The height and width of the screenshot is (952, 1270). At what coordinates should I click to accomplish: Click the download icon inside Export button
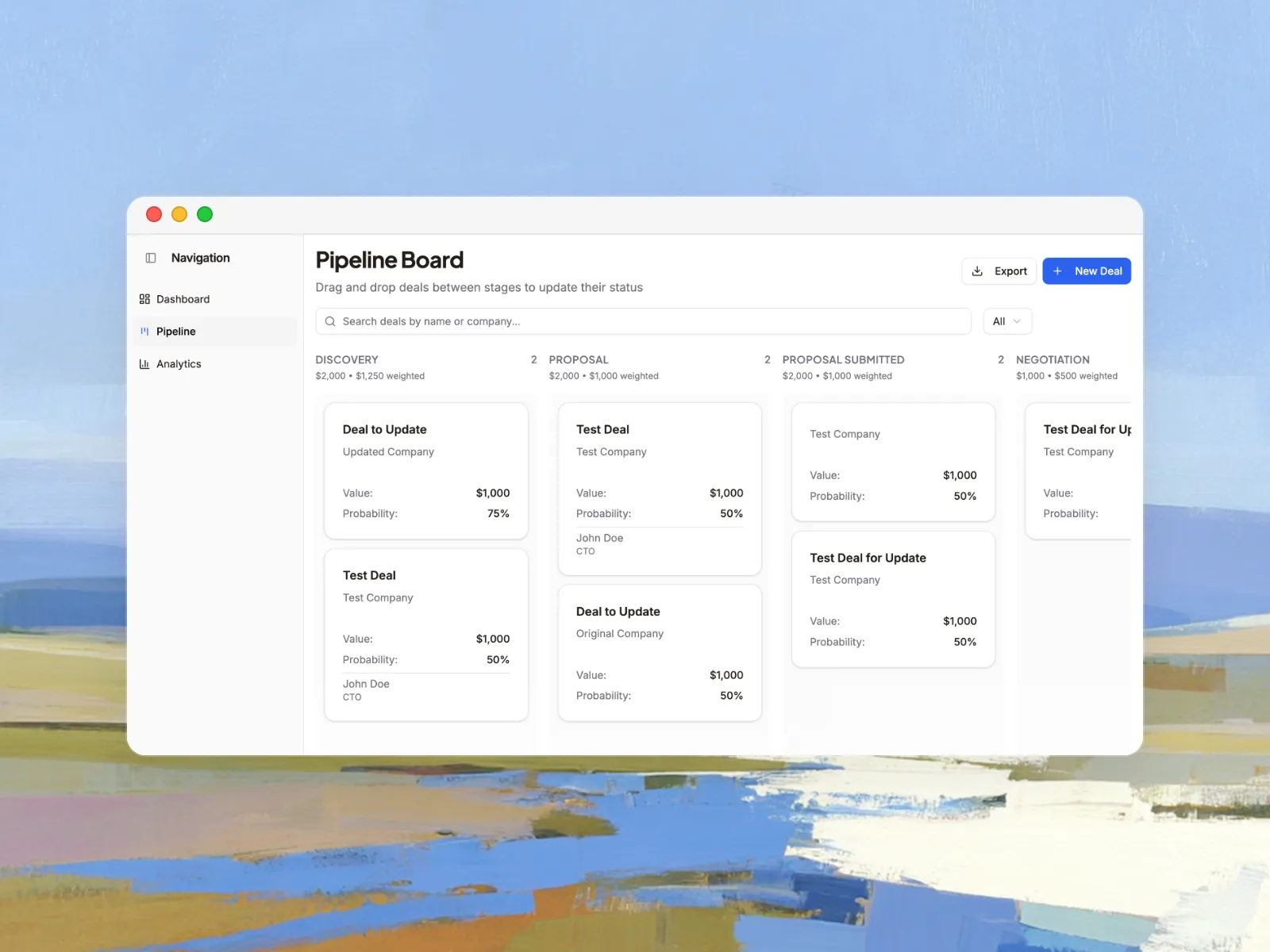tap(978, 271)
